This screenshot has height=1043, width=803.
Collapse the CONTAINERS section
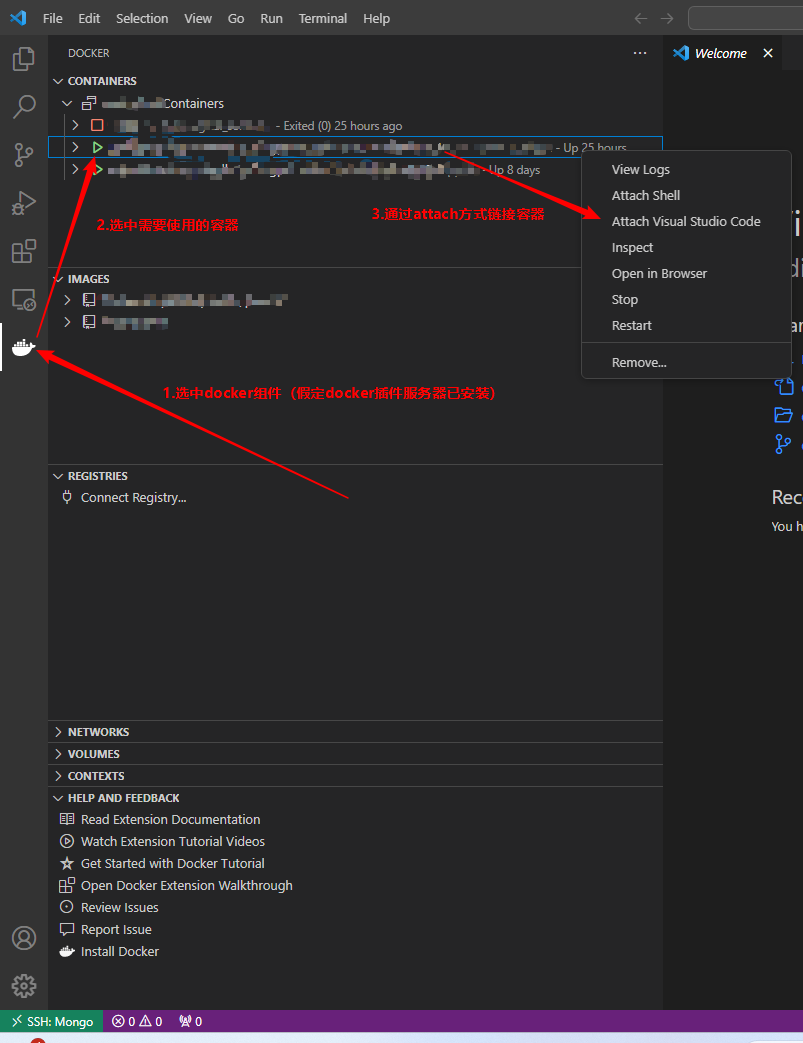click(x=59, y=80)
